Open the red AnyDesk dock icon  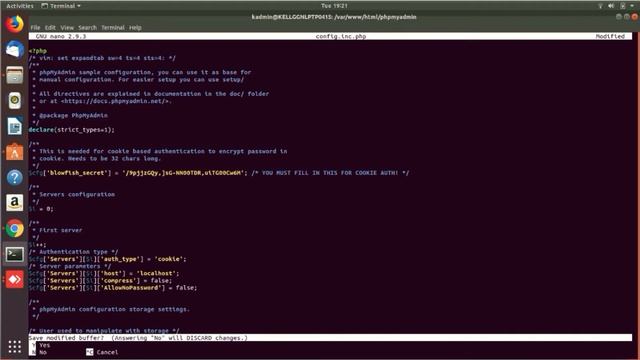(15, 280)
